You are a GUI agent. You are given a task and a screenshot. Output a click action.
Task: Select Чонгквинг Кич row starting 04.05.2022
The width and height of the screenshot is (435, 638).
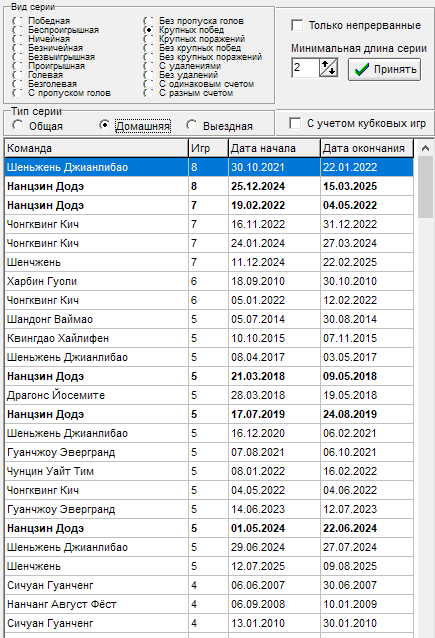click(209, 490)
